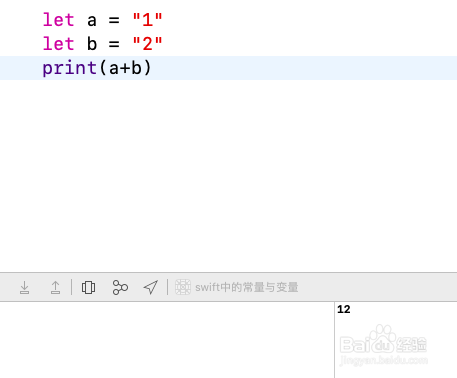Viewport: 457px width, 378px height.
Task: Click the let keyword before b
Action: point(58,44)
